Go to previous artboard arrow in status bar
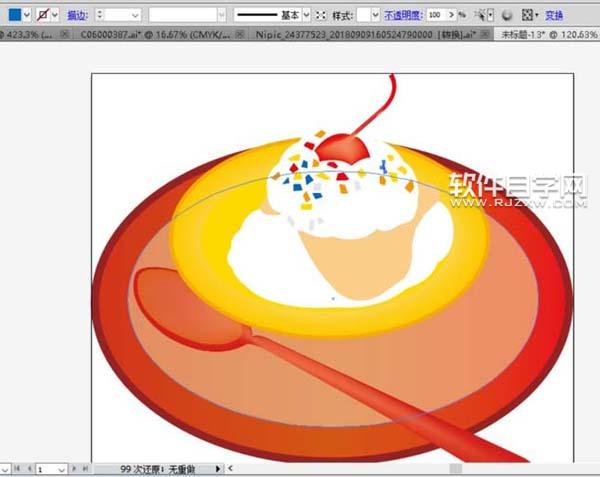The image size is (600, 477). (x=30, y=468)
